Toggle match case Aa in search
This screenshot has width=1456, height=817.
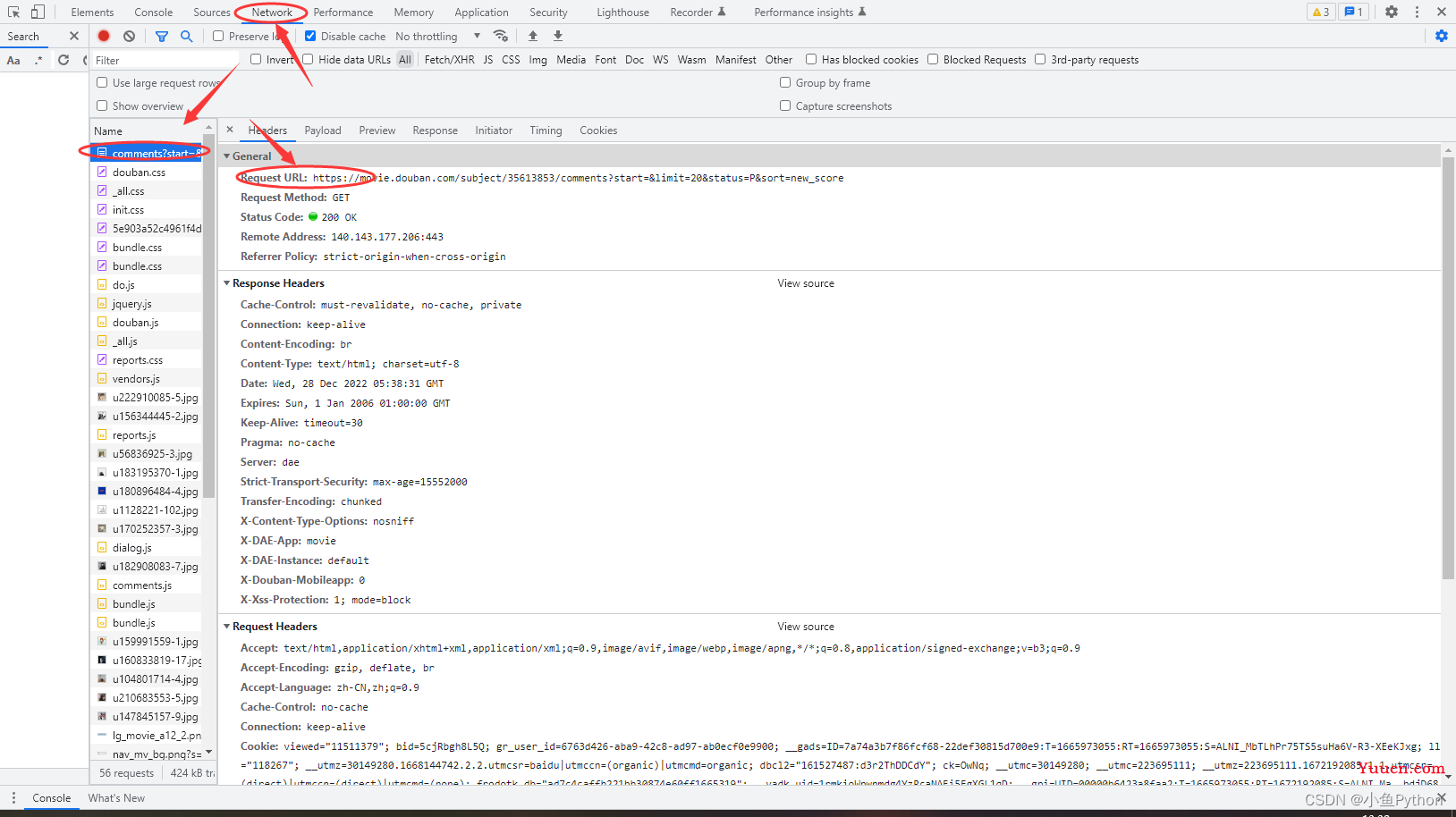point(13,60)
